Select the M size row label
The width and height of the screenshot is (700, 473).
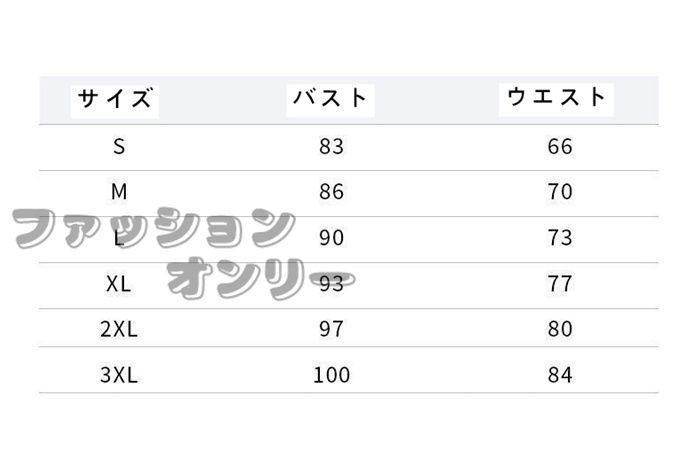(x=119, y=192)
